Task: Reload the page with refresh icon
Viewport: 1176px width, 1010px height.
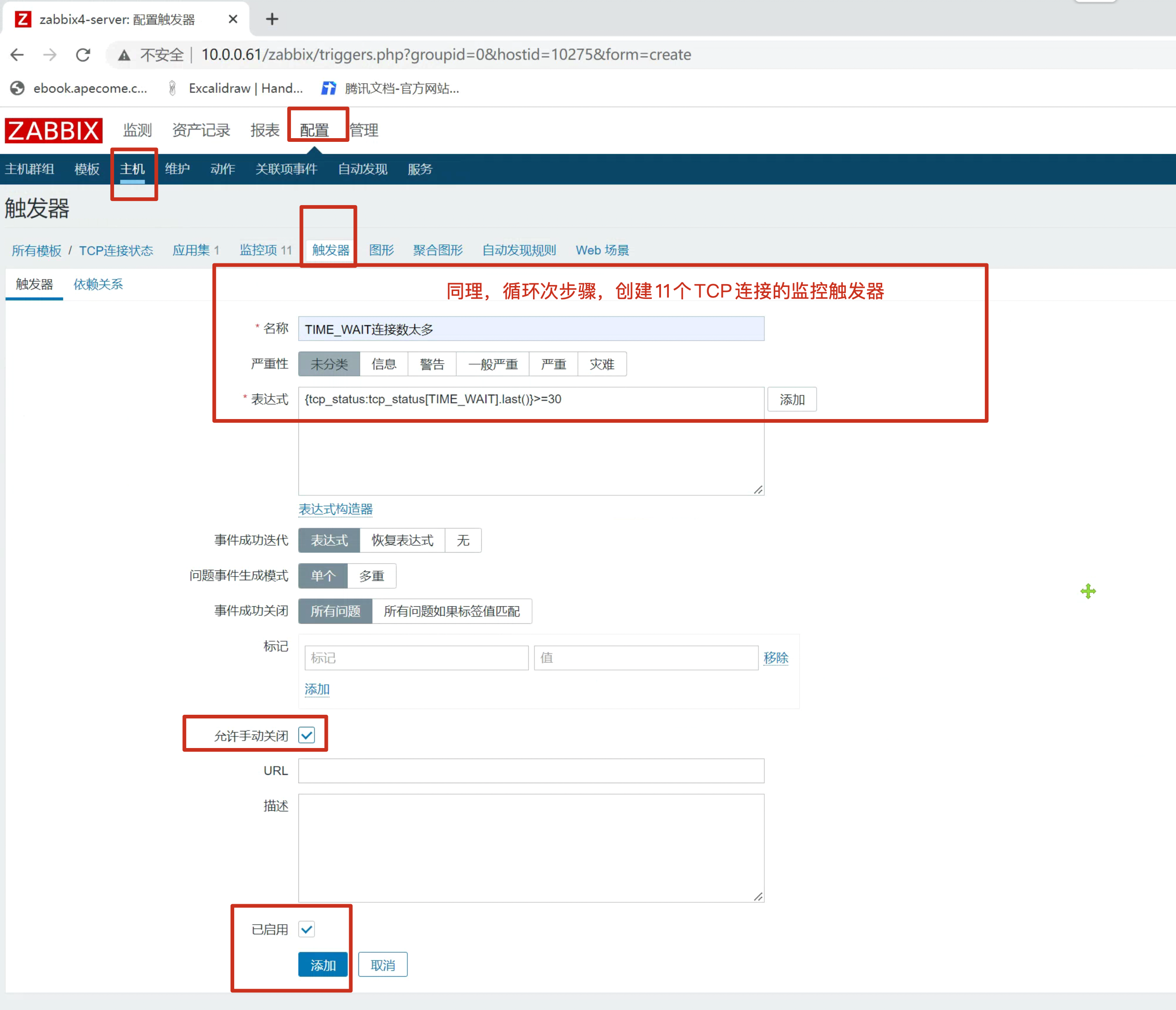Action: click(x=84, y=55)
